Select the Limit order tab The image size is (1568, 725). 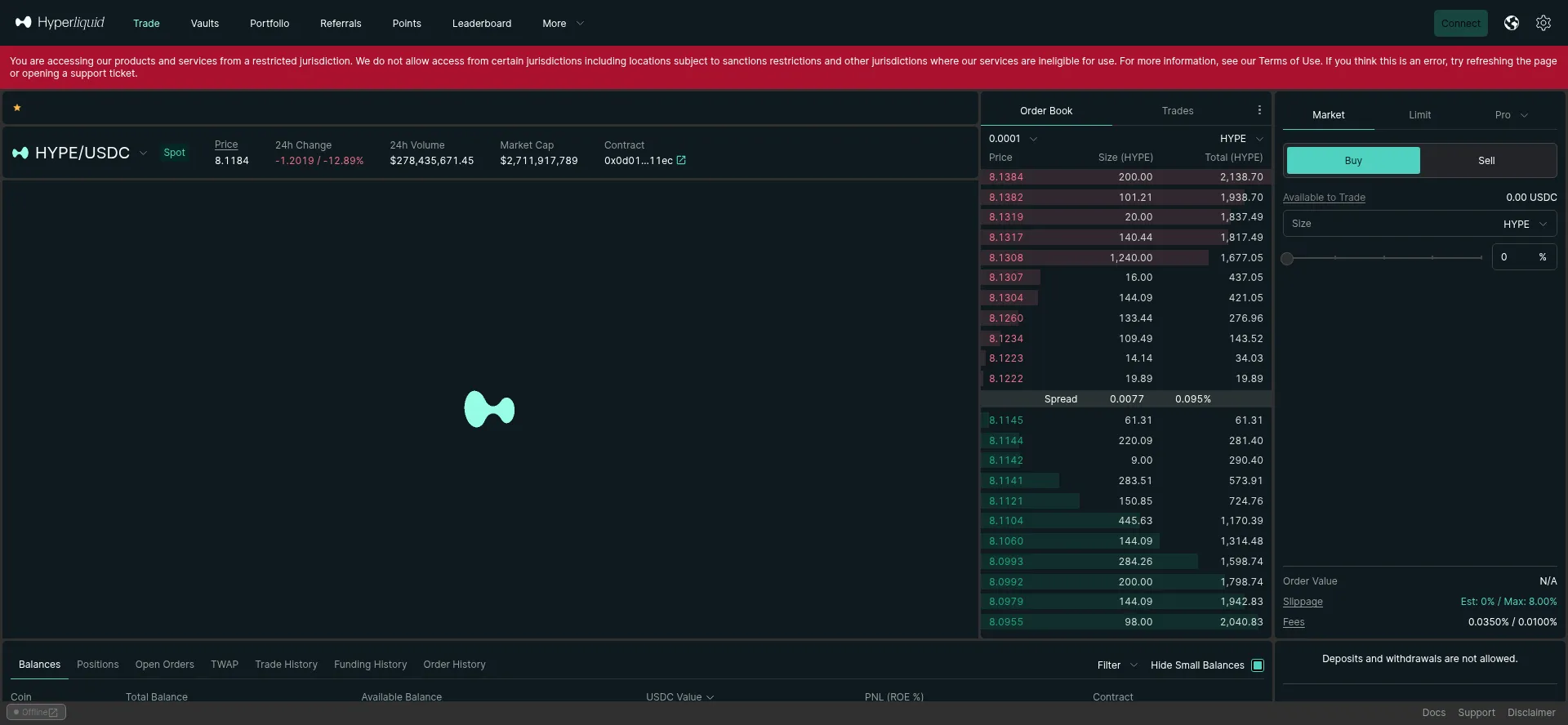click(1419, 115)
